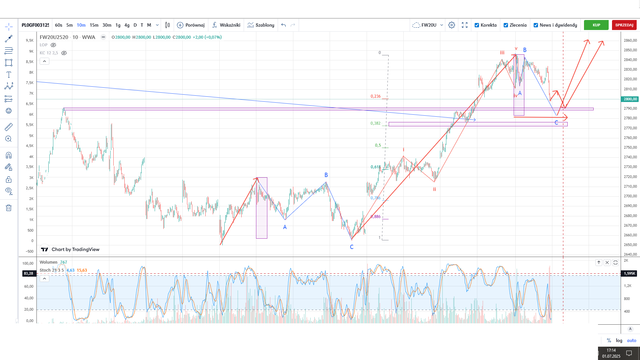Click the Stoch 21 3 5 indicator label
The height and width of the screenshot is (360, 640).
click(52, 270)
